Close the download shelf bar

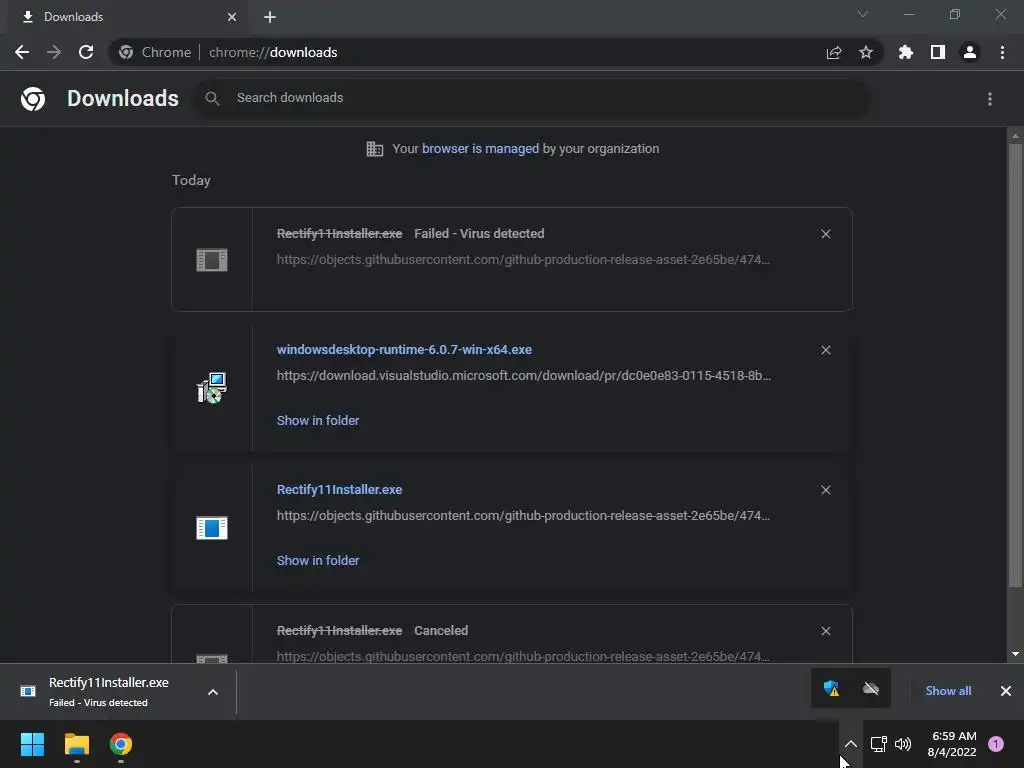coord(1006,691)
